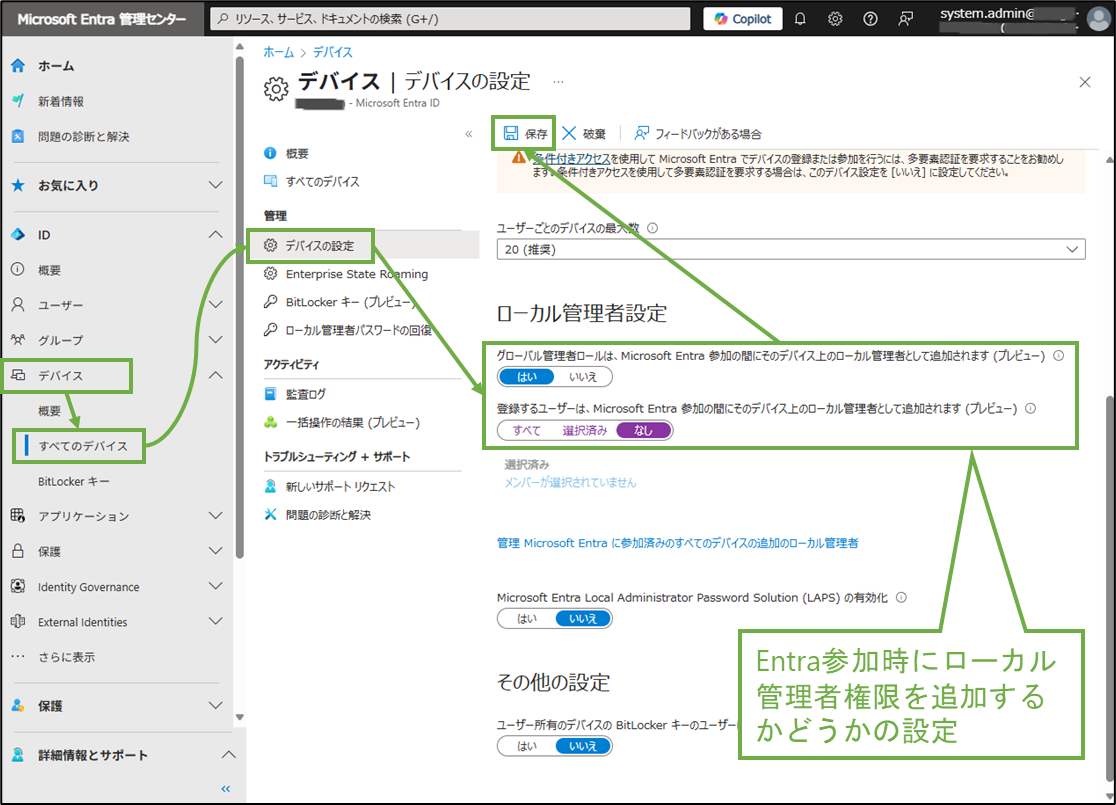Click the Copilot button

pyautogui.click(x=743, y=19)
